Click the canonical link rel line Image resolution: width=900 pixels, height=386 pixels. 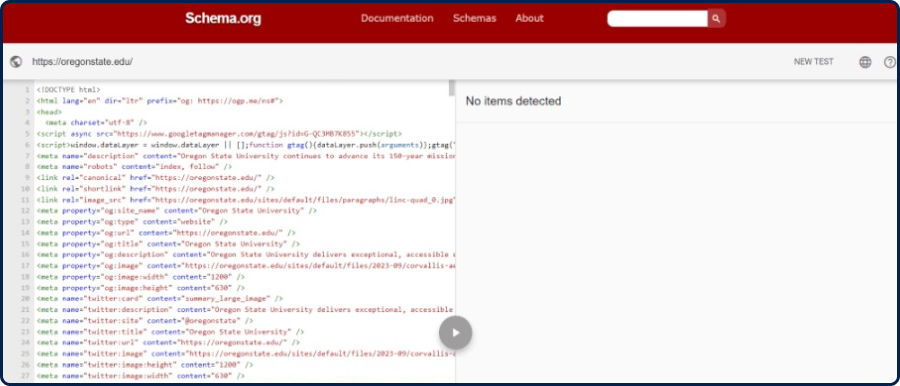tap(156, 178)
